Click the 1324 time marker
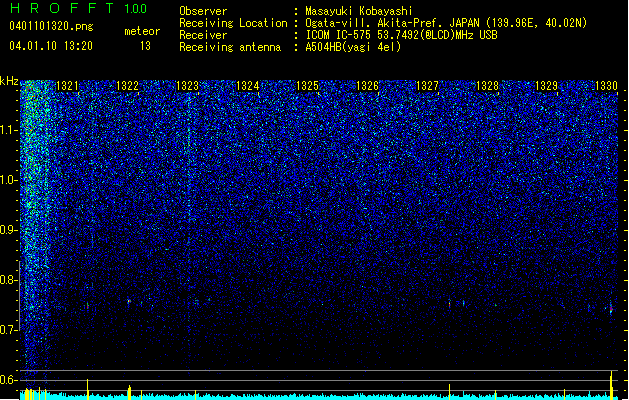Viewport: 629px width, 400px height. [248, 86]
